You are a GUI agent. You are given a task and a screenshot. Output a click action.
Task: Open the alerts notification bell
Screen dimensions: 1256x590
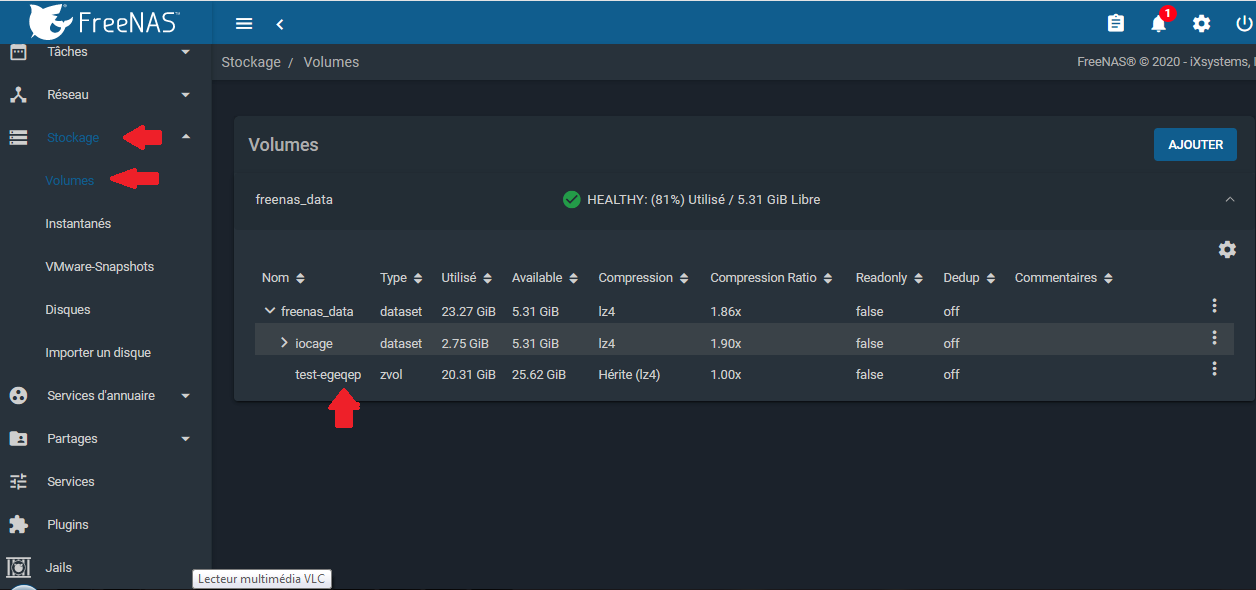[1159, 24]
